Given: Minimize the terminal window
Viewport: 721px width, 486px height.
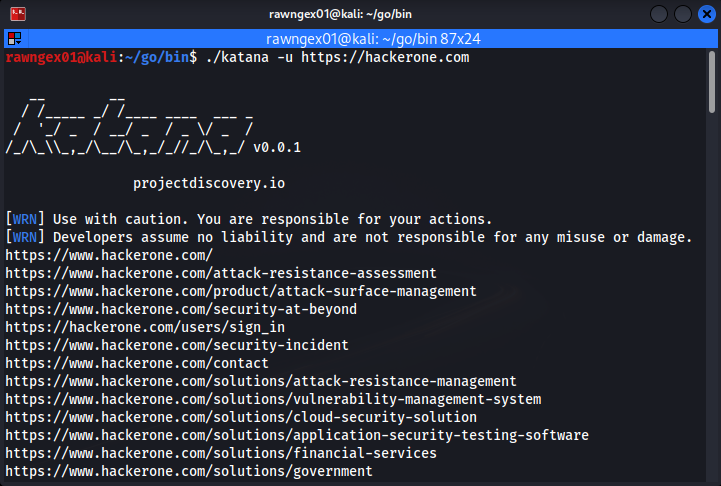Looking at the screenshot, I should (658, 14).
